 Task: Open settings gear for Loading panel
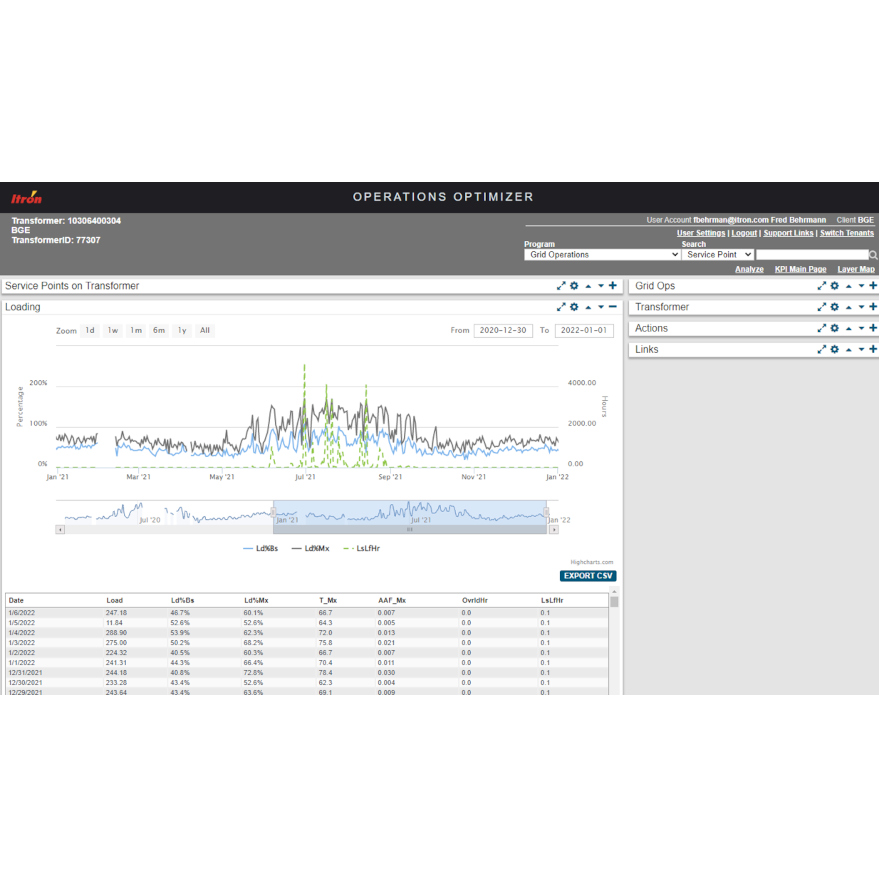tap(574, 307)
